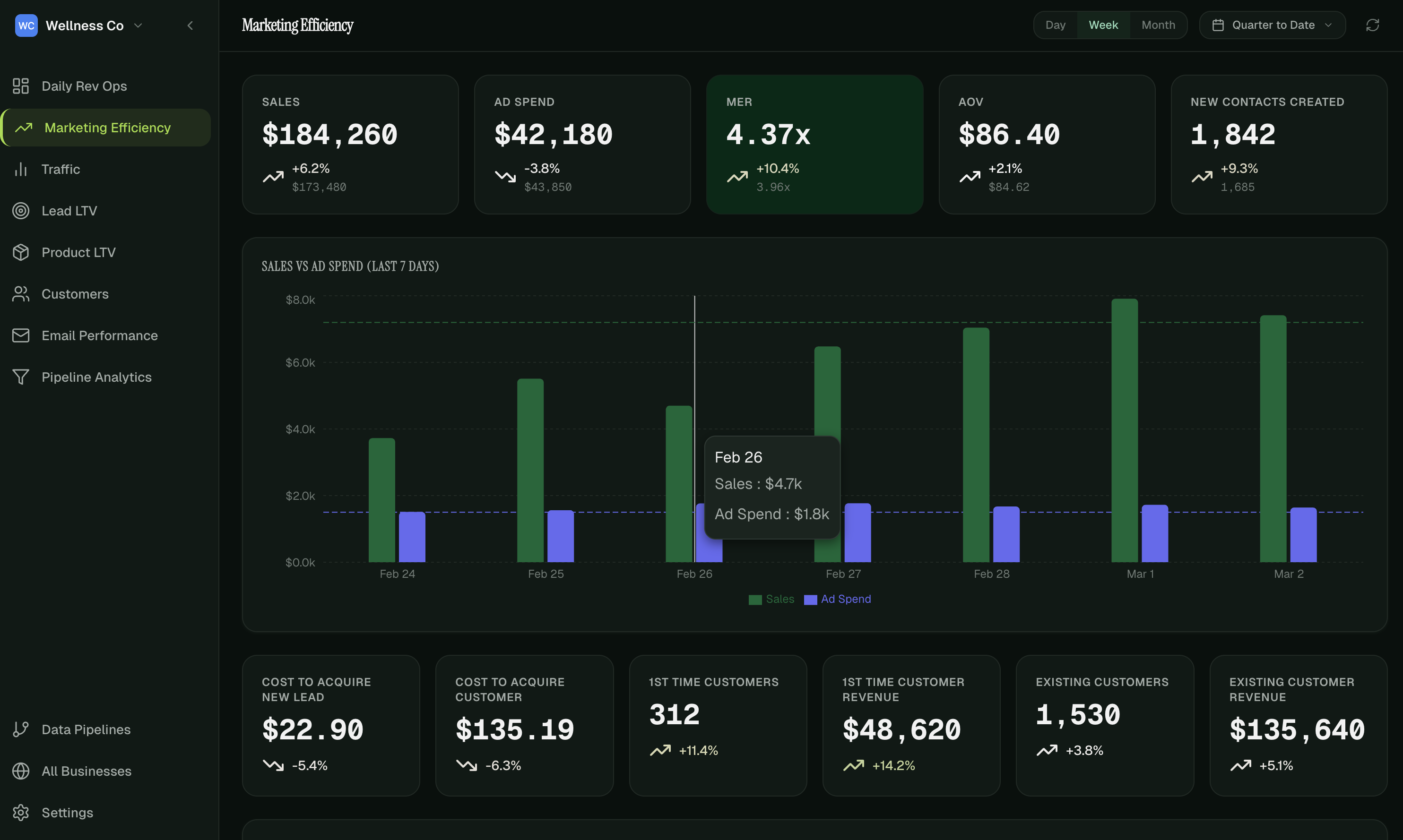Collapse the sidebar with the arrow

(190, 26)
